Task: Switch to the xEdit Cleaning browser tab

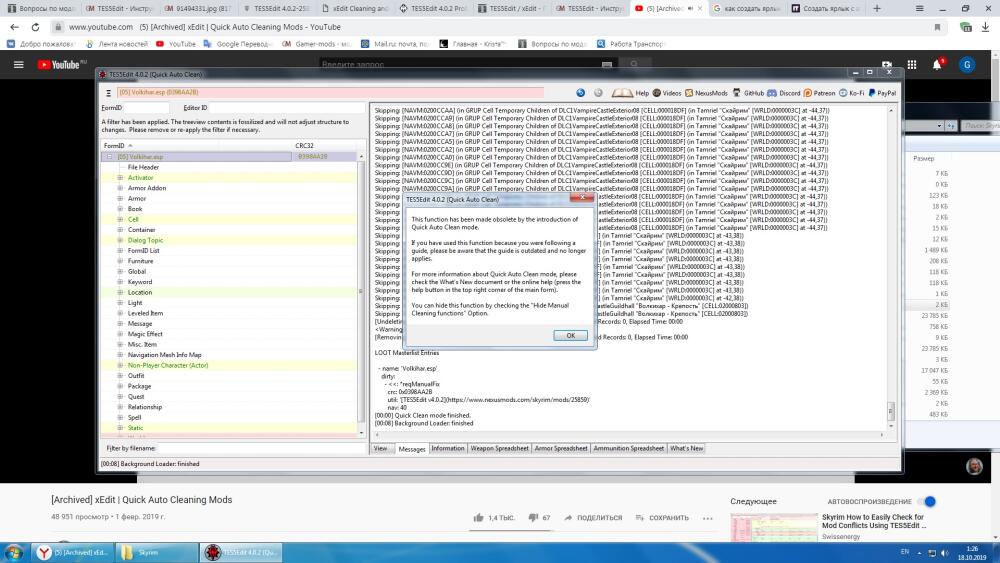Action: 355,8
